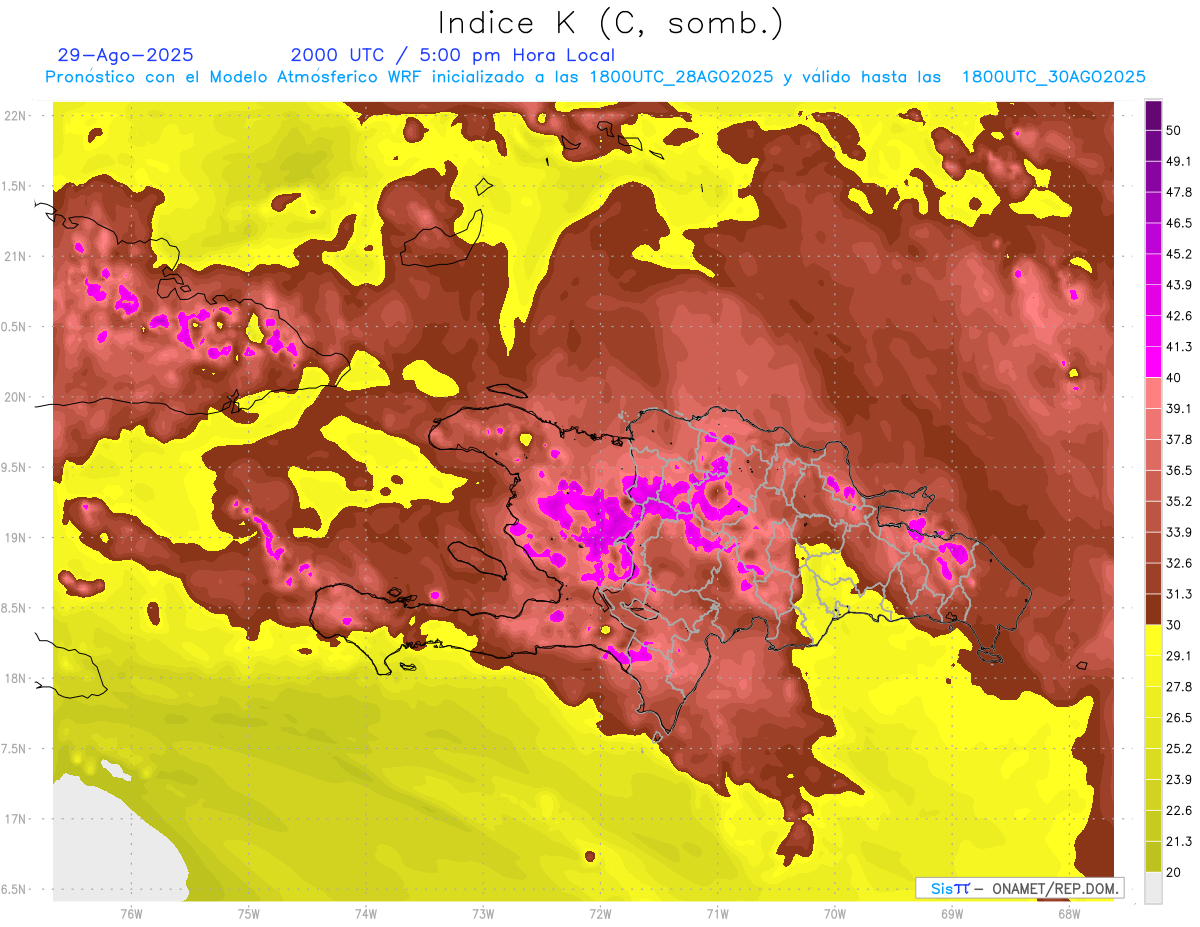The width and height of the screenshot is (1200, 927).
Task: Click the map title Indice K
Action: [610, 23]
